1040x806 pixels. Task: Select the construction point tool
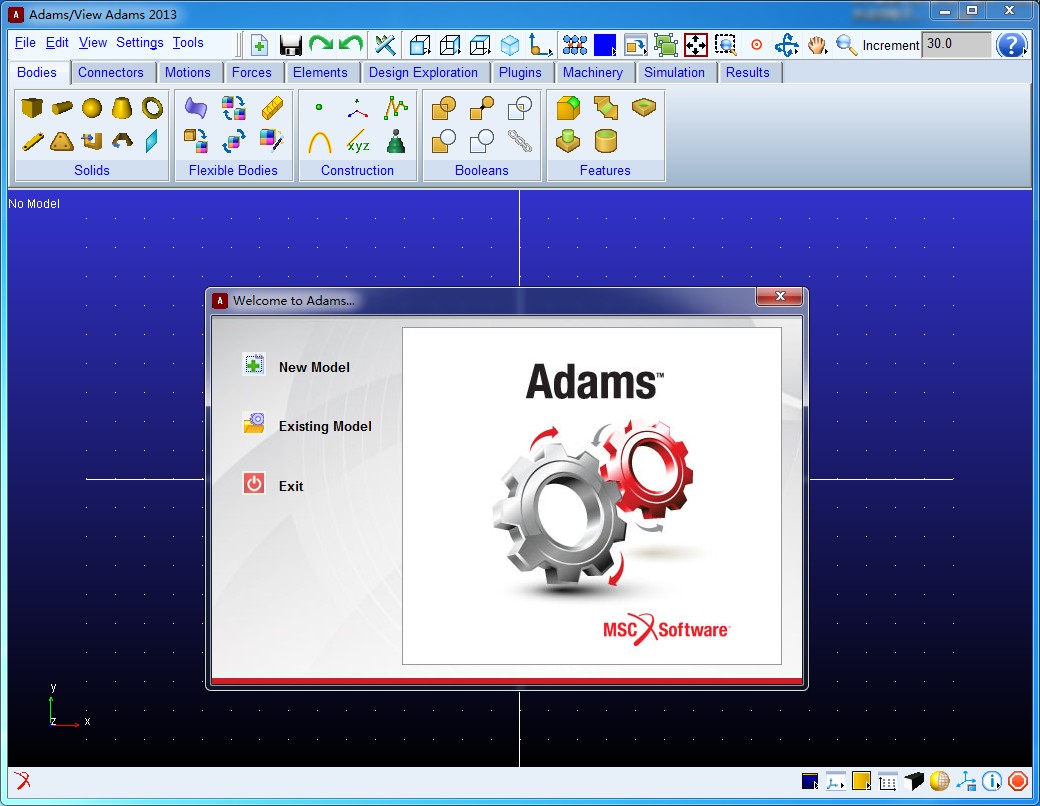coord(319,107)
